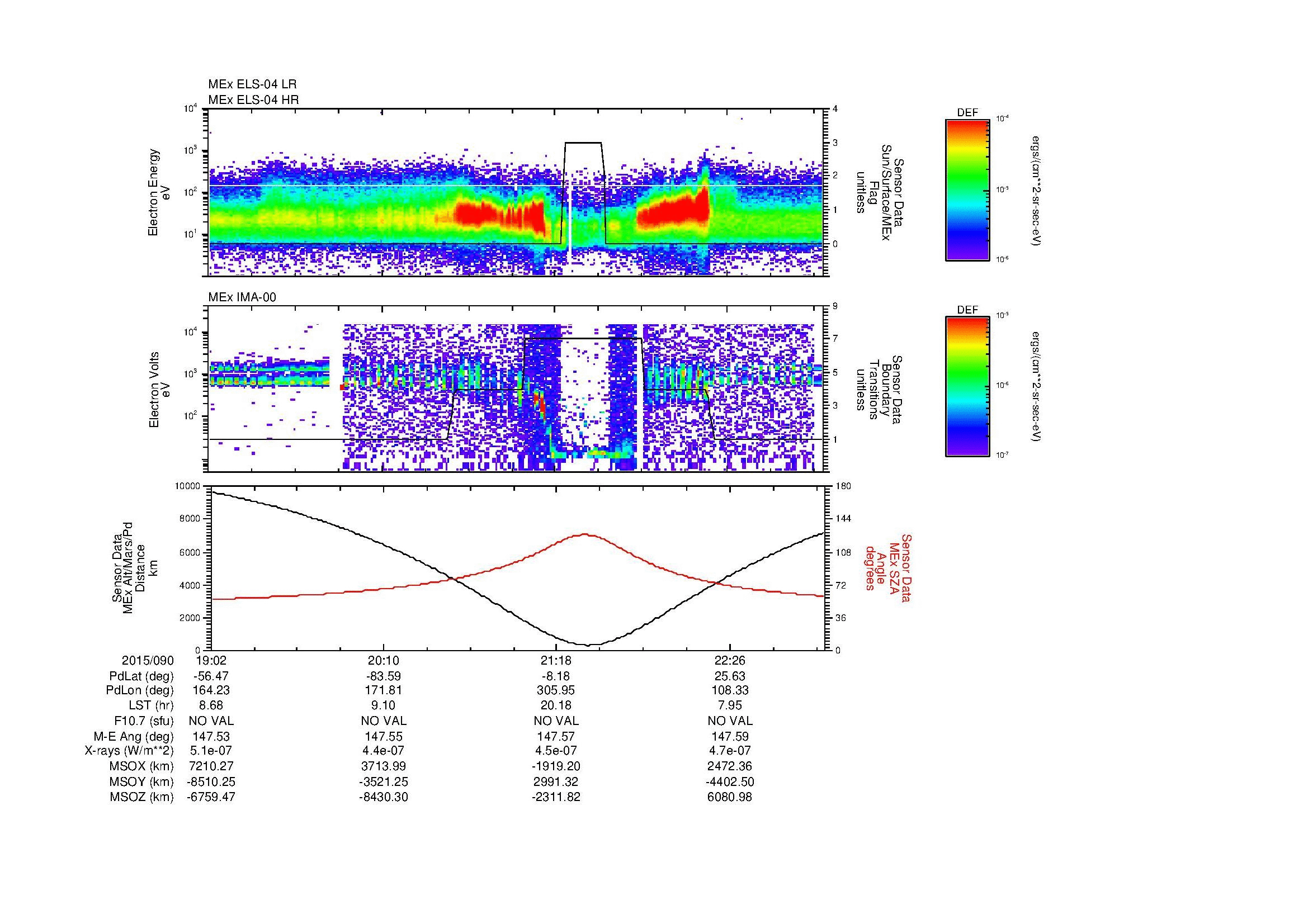Click the PdLat value '-8.18'
This screenshot has width=1308, height=924.
[x=556, y=676]
